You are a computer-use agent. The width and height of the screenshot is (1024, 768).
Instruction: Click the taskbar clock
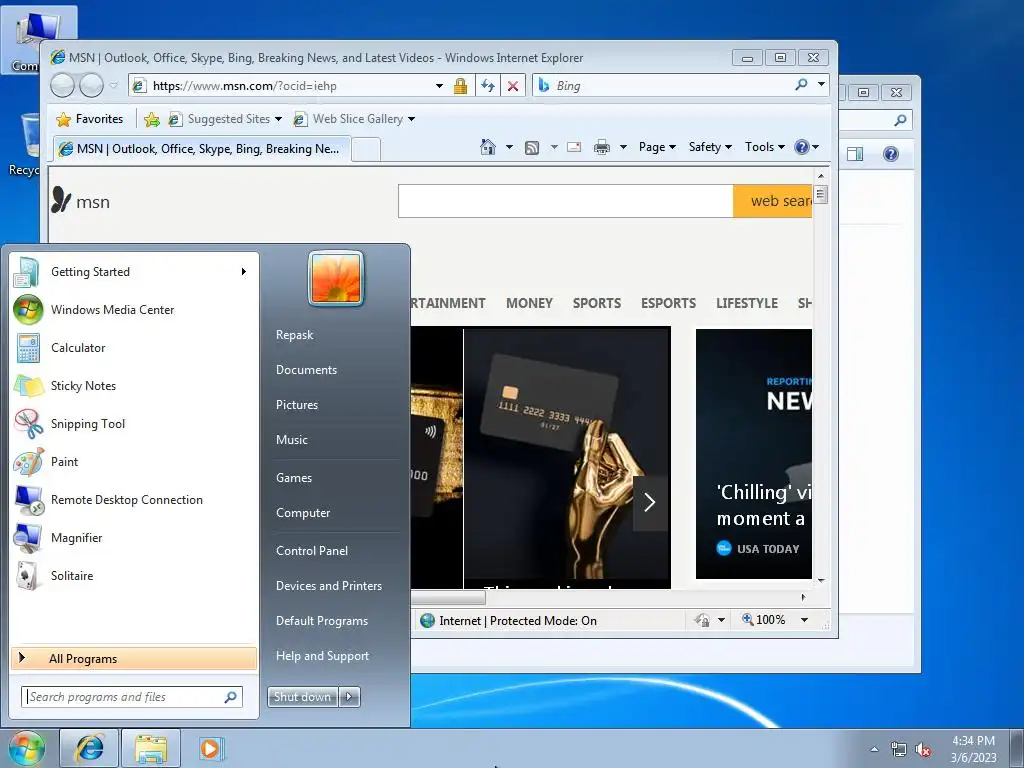[x=973, y=749]
